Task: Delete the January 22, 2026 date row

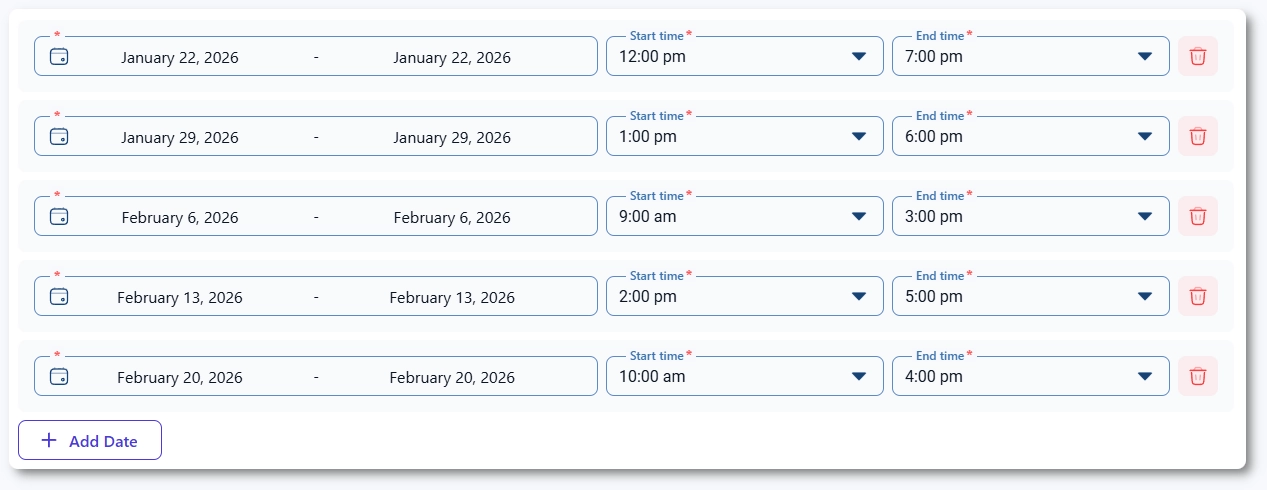Action: click(x=1197, y=57)
